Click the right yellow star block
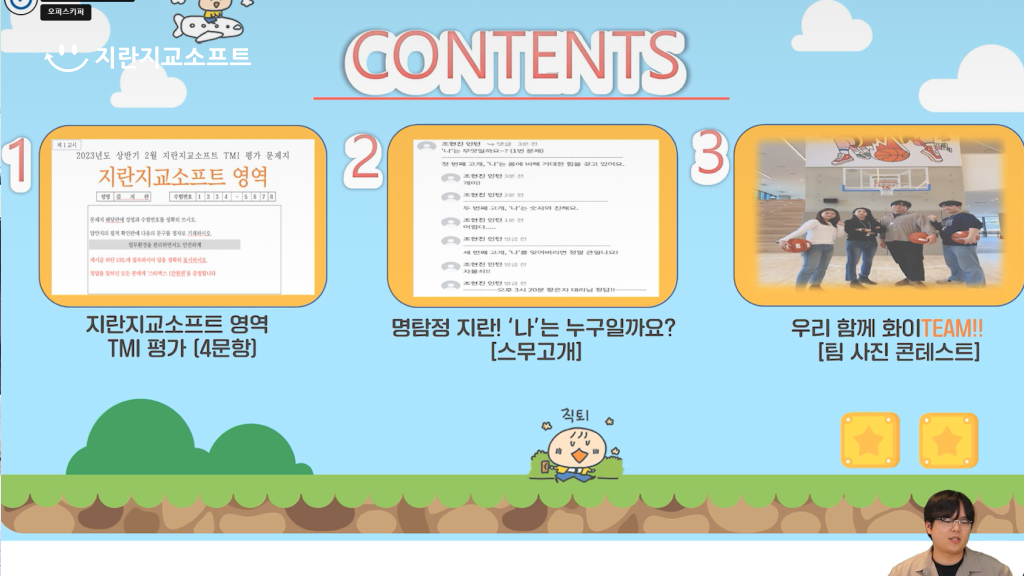 point(949,441)
